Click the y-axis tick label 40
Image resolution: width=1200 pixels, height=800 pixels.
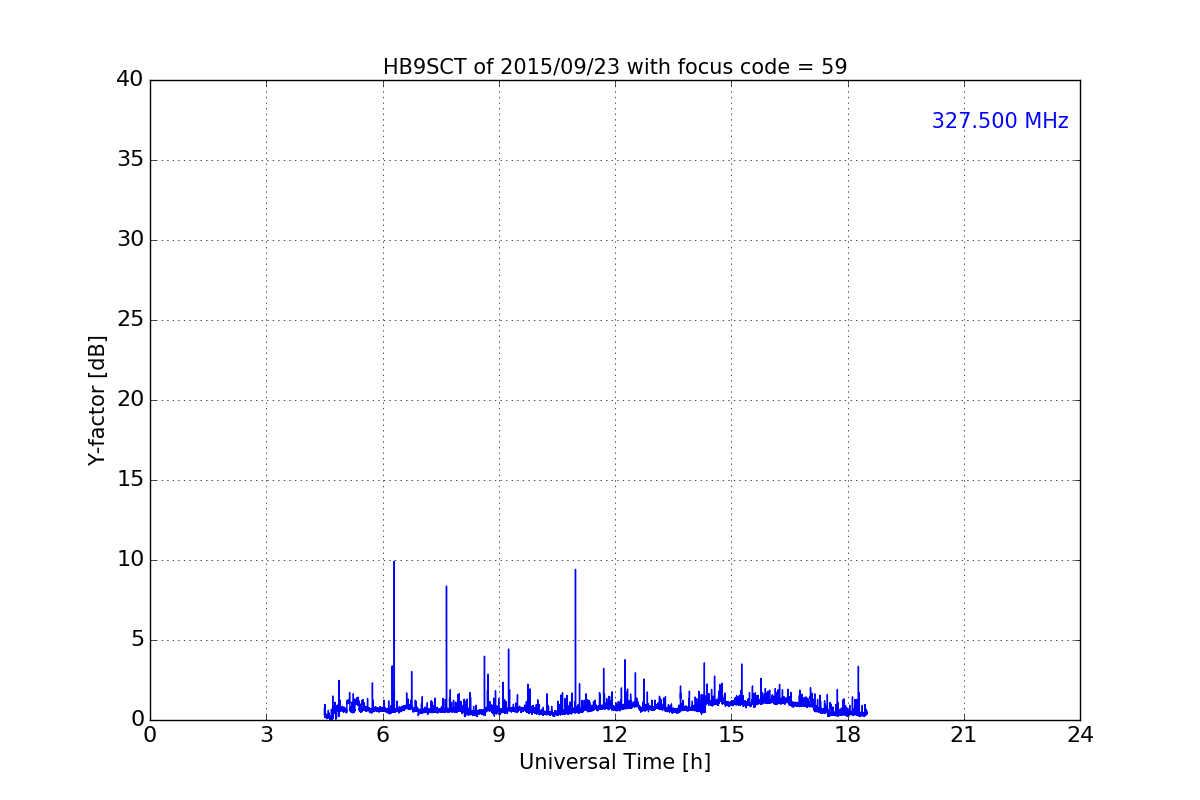[x=130, y=80]
